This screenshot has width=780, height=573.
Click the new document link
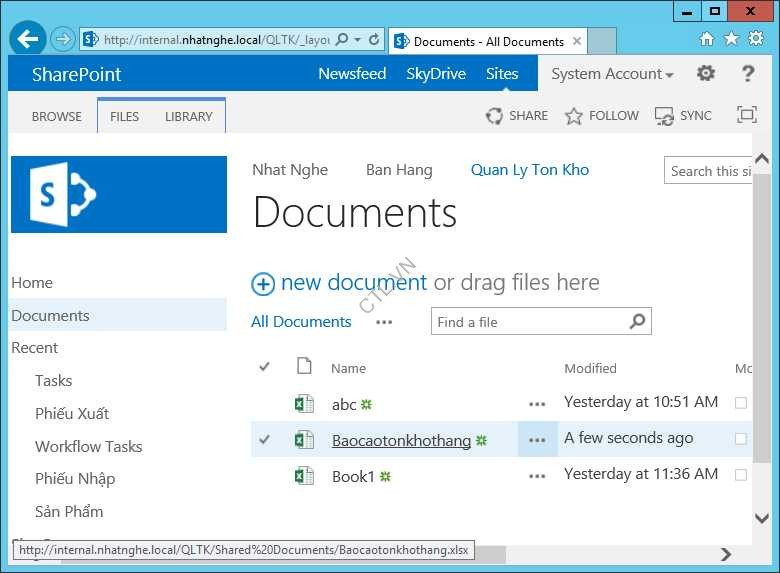tap(354, 283)
